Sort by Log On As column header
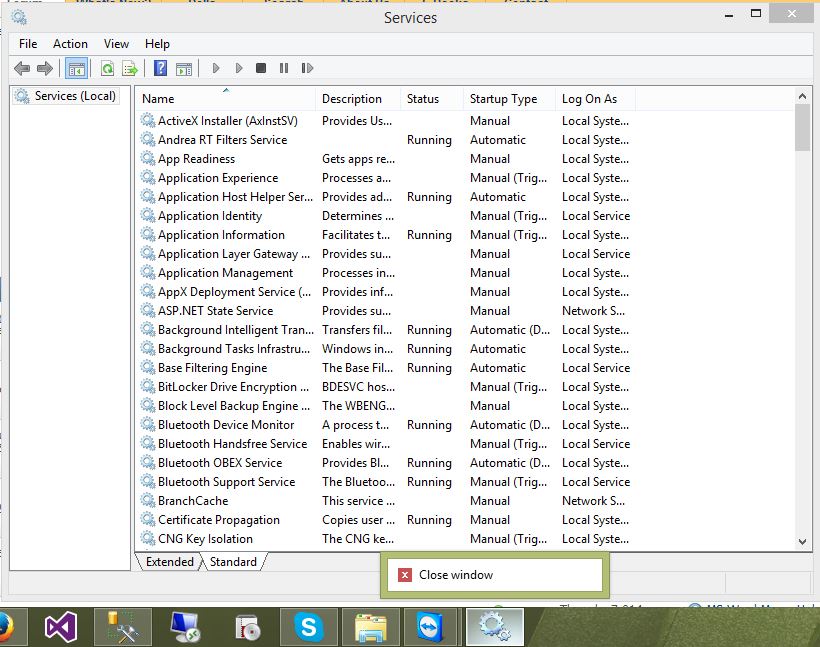Viewport: 820px width, 647px height. [x=595, y=99]
